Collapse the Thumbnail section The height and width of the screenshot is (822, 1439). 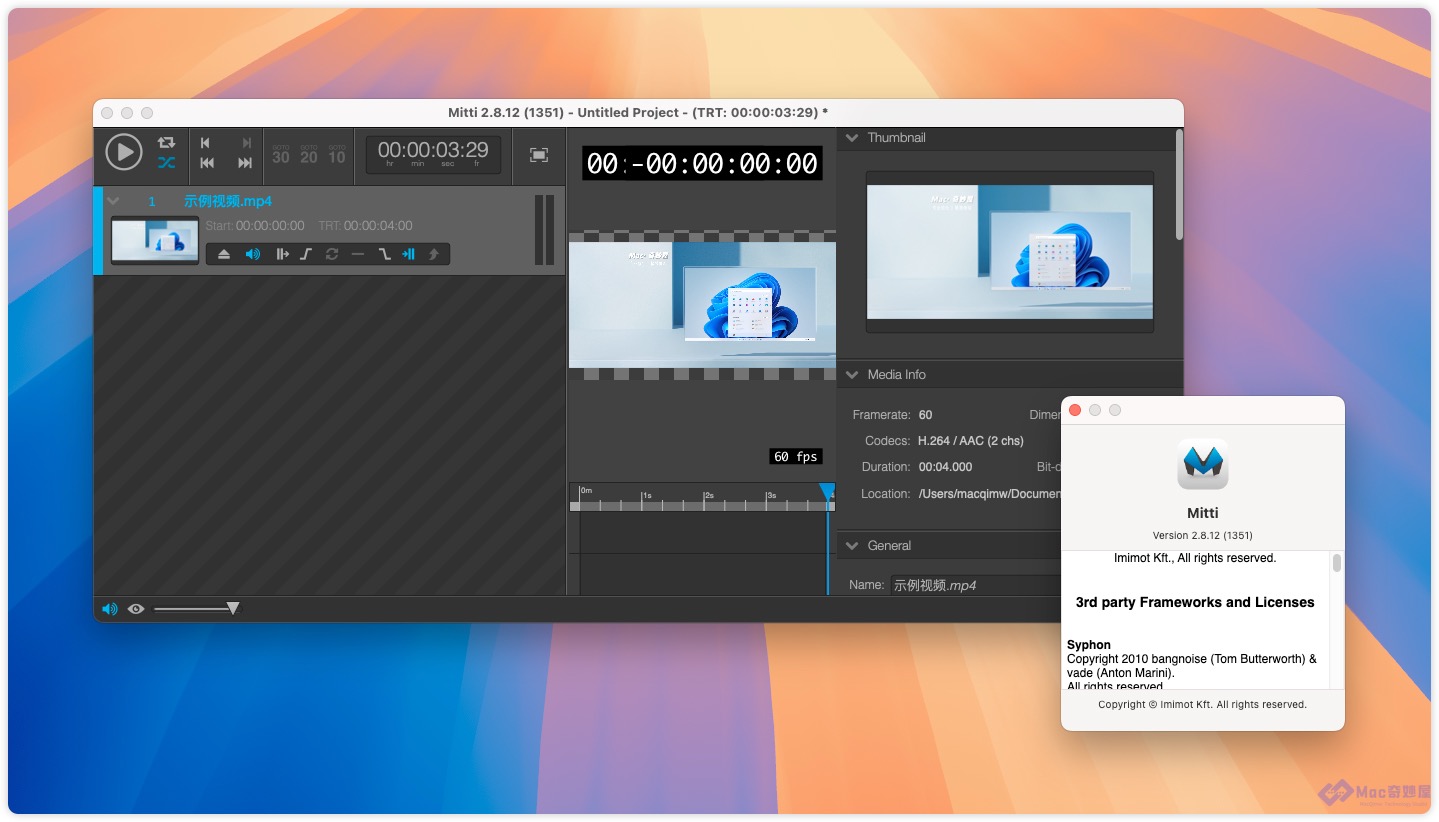(x=852, y=138)
